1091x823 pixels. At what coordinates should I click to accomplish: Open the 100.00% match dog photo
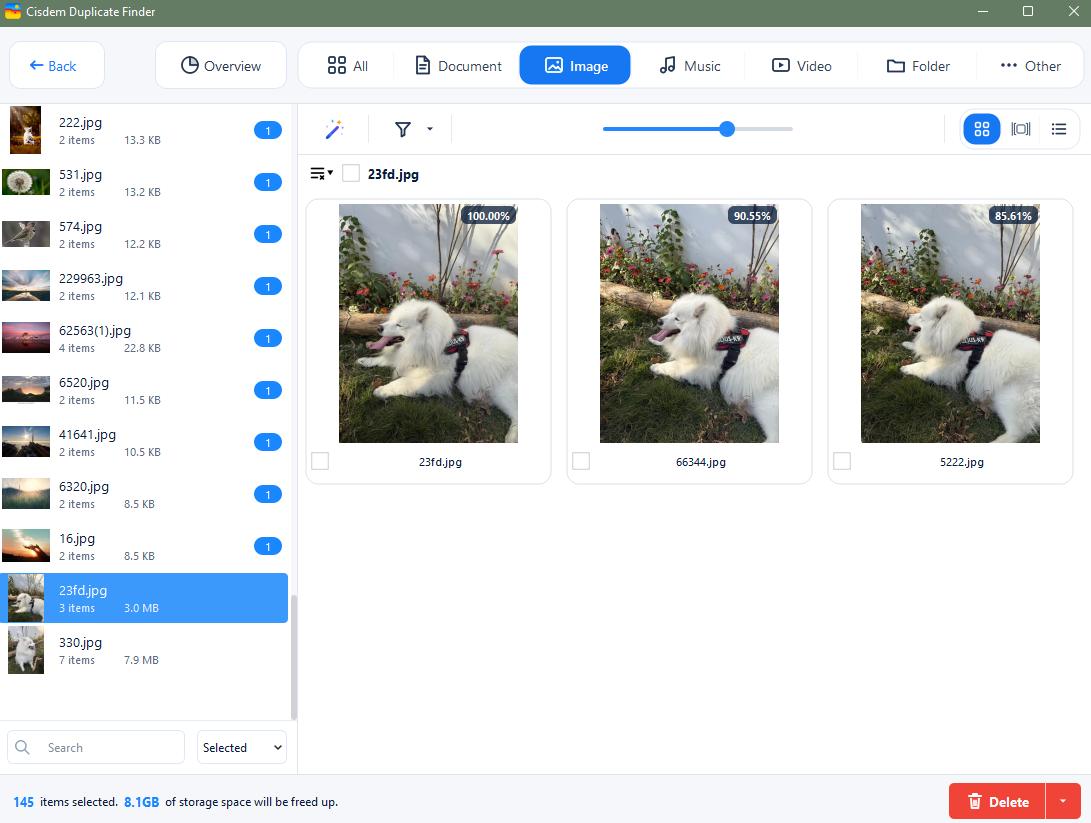[428, 323]
